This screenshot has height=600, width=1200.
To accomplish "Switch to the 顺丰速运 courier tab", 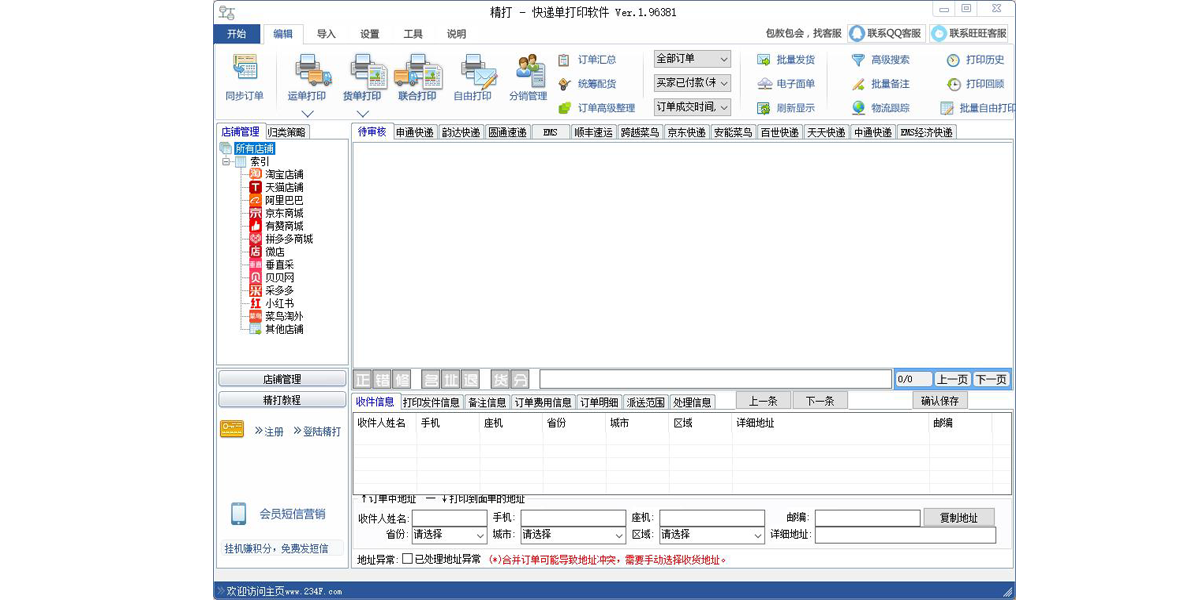I will (593, 132).
